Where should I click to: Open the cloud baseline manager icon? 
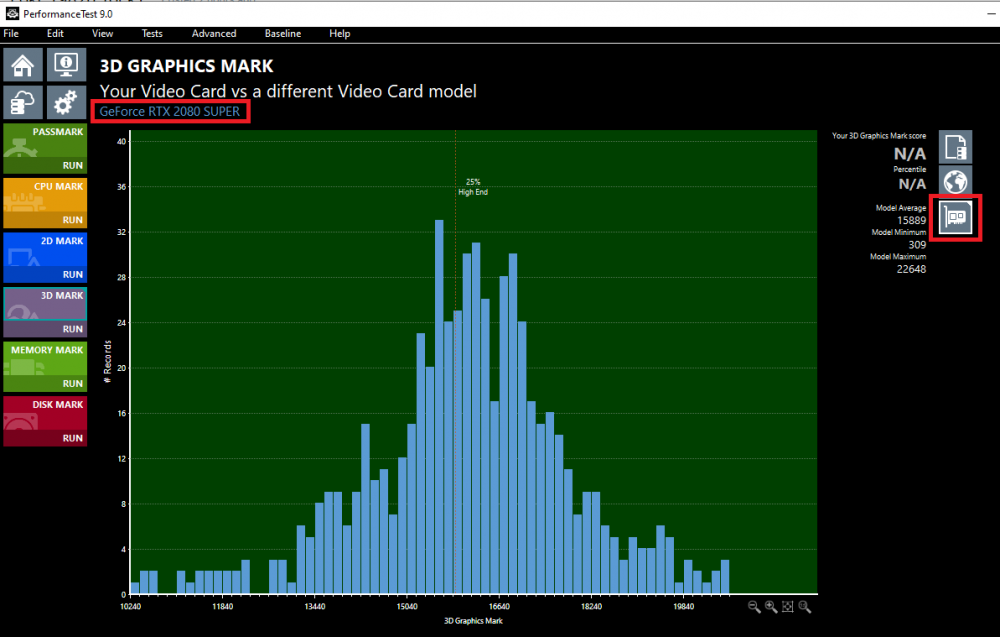[23, 102]
